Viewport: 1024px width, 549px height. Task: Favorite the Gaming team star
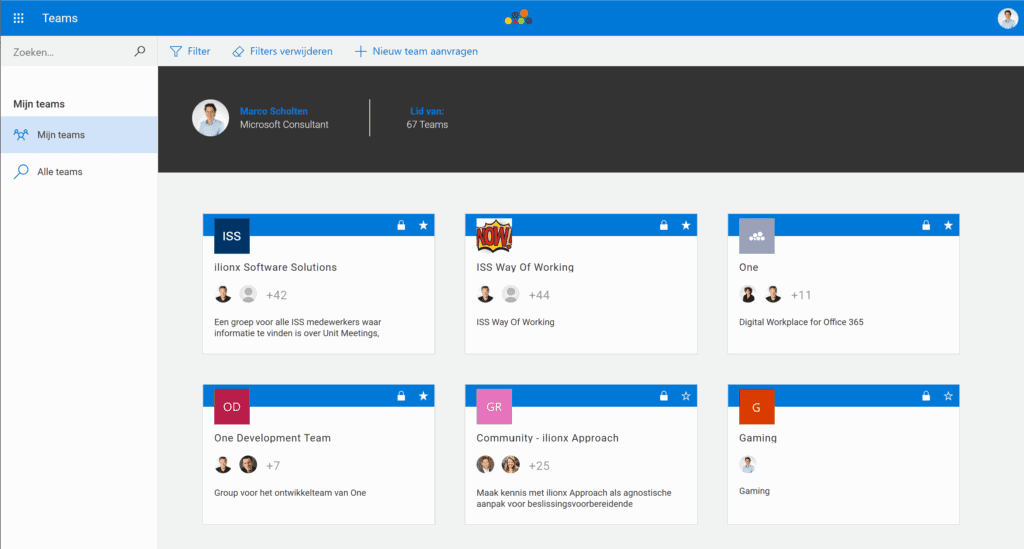[x=948, y=396]
